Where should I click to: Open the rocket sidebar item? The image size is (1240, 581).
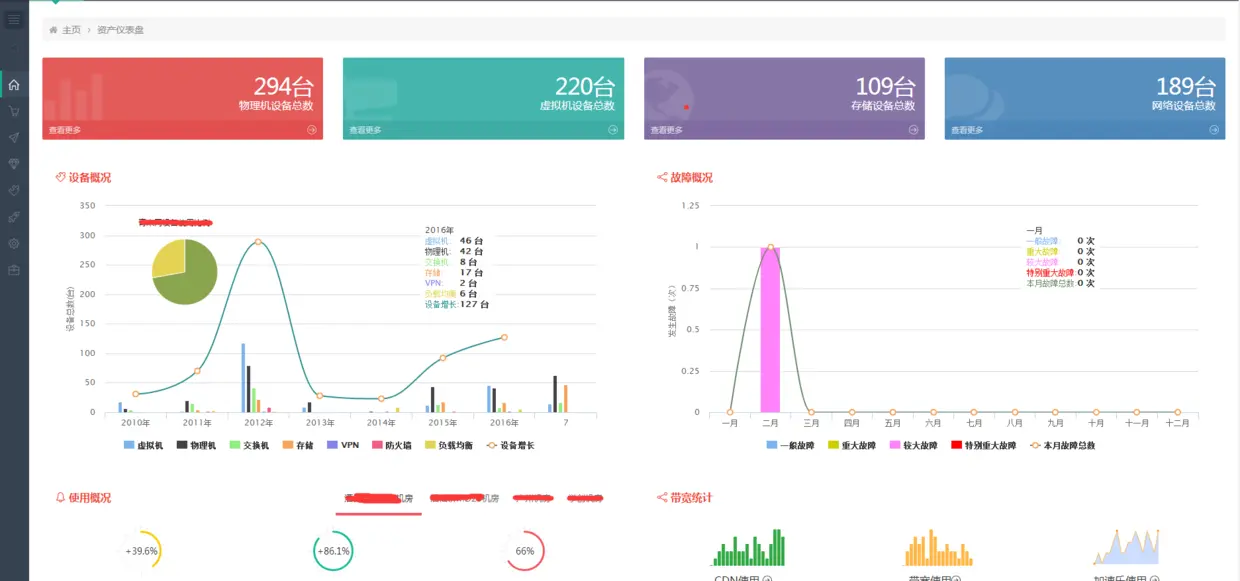pyautogui.click(x=14, y=216)
